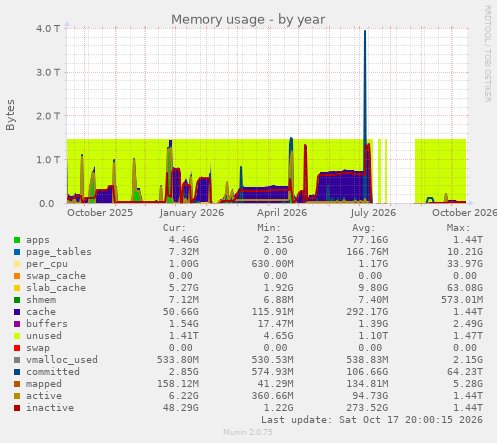The image size is (497, 443).
Task: Click the swap_cache orange legend swatch
Action: click(17, 276)
